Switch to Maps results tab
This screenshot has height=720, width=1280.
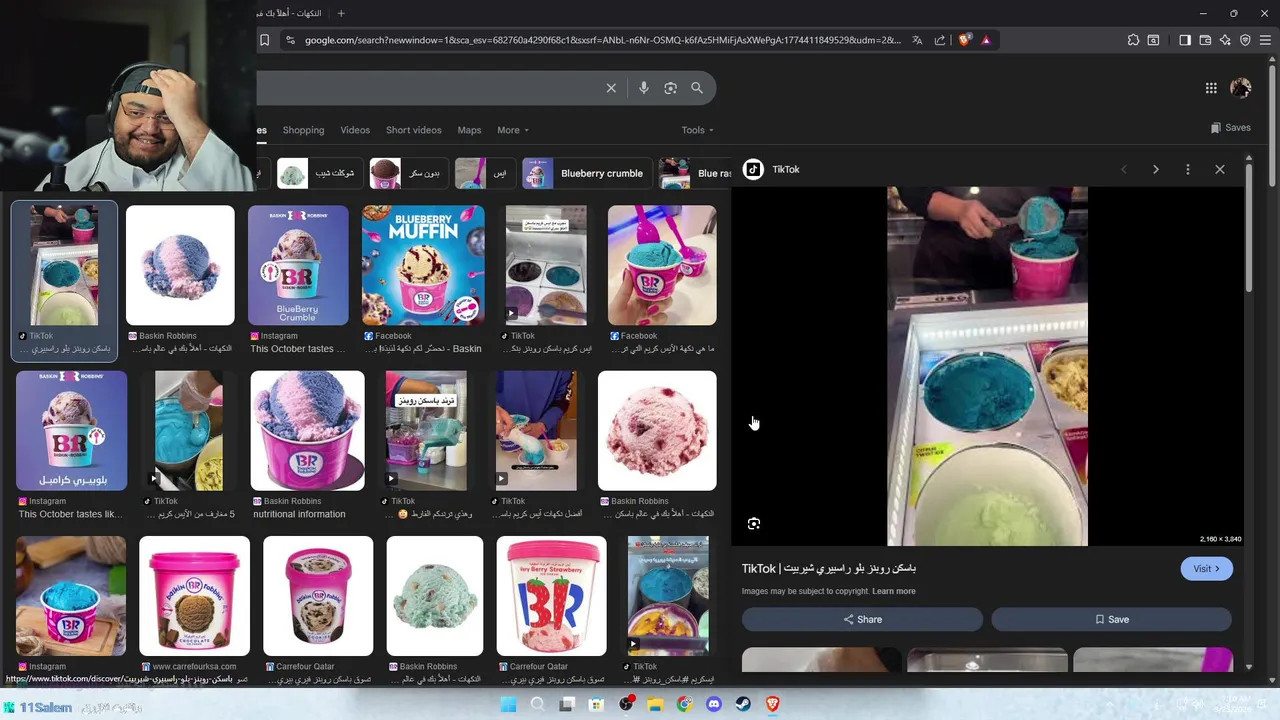point(469,130)
